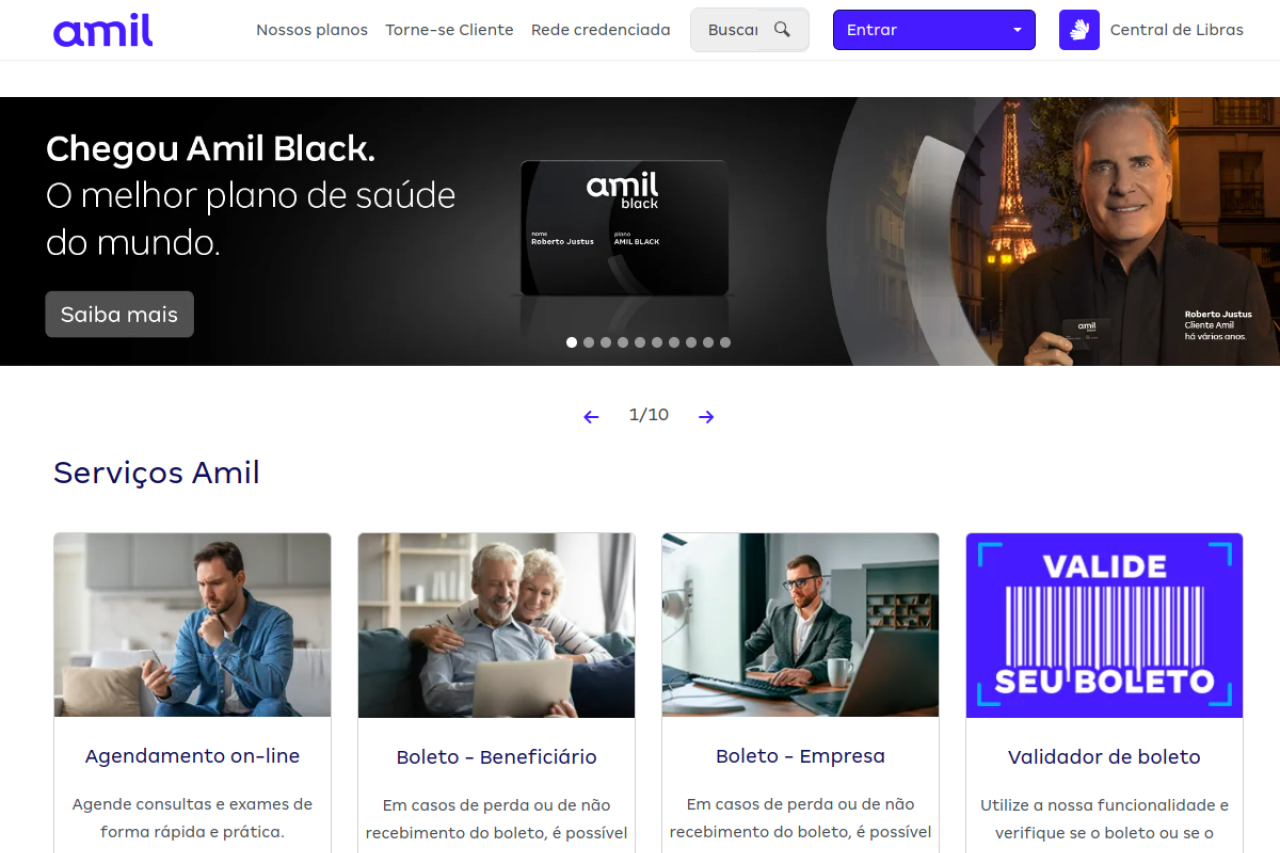Select the last carousel dot indicator
This screenshot has width=1280, height=853.
[x=725, y=342]
